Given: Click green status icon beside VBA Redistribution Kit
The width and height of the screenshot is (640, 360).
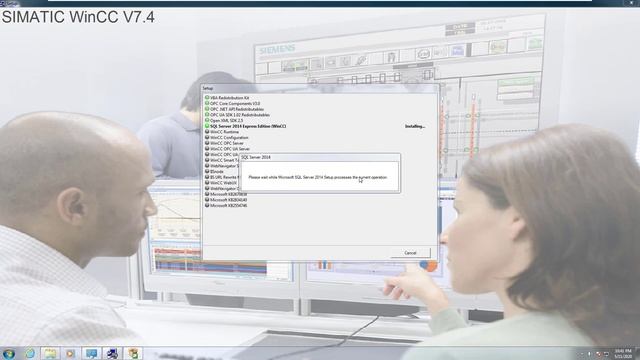Looking at the screenshot, I should 207,98.
